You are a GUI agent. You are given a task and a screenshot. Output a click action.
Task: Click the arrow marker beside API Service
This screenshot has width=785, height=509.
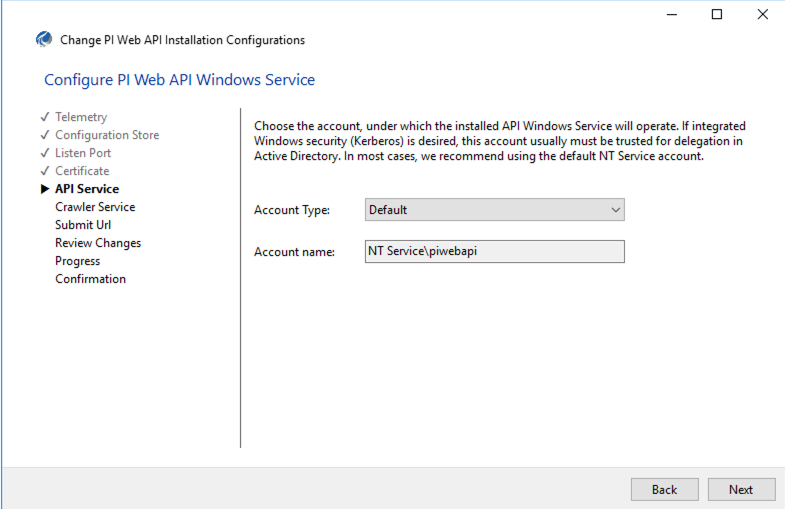pyautogui.click(x=45, y=189)
